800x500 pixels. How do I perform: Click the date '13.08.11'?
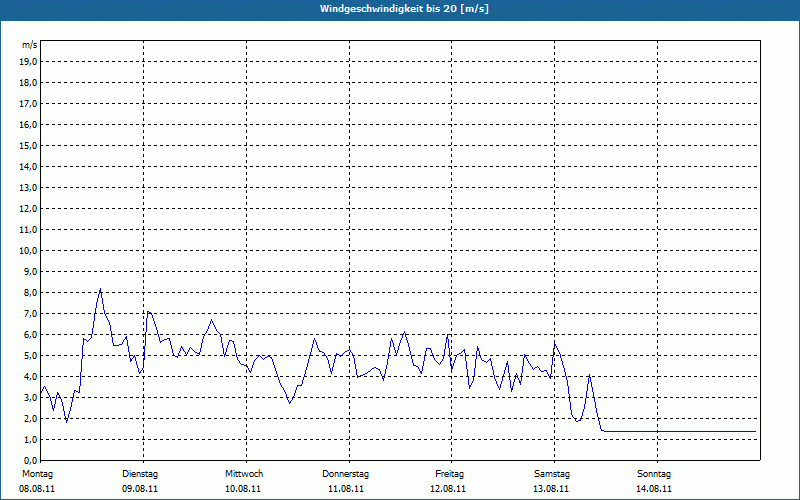coord(551,489)
